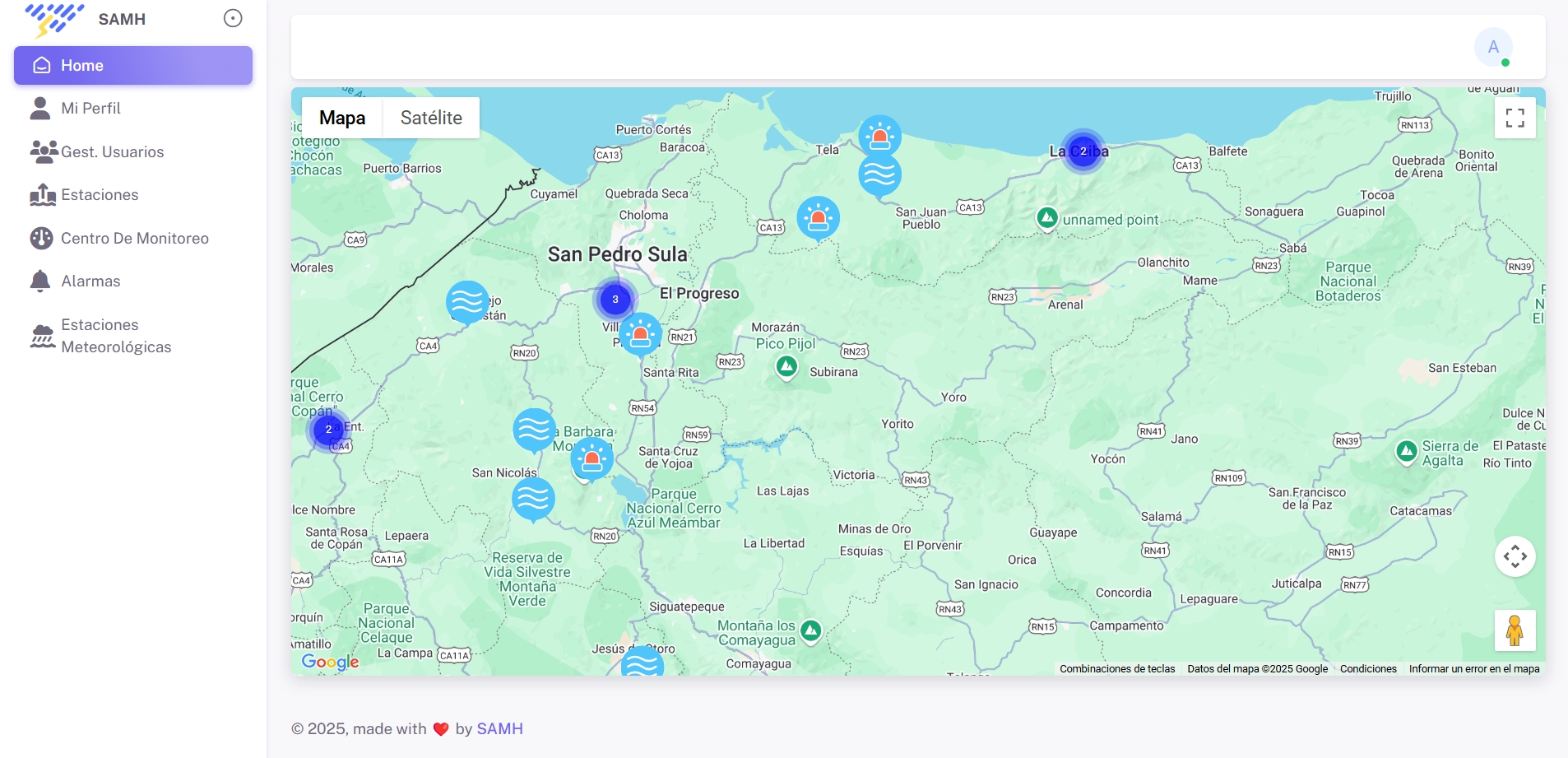Select the wave station marker near Santa Bárbara
Image resolution: width=1568 pixels, height=758 pixels.
tap(535, 430)
